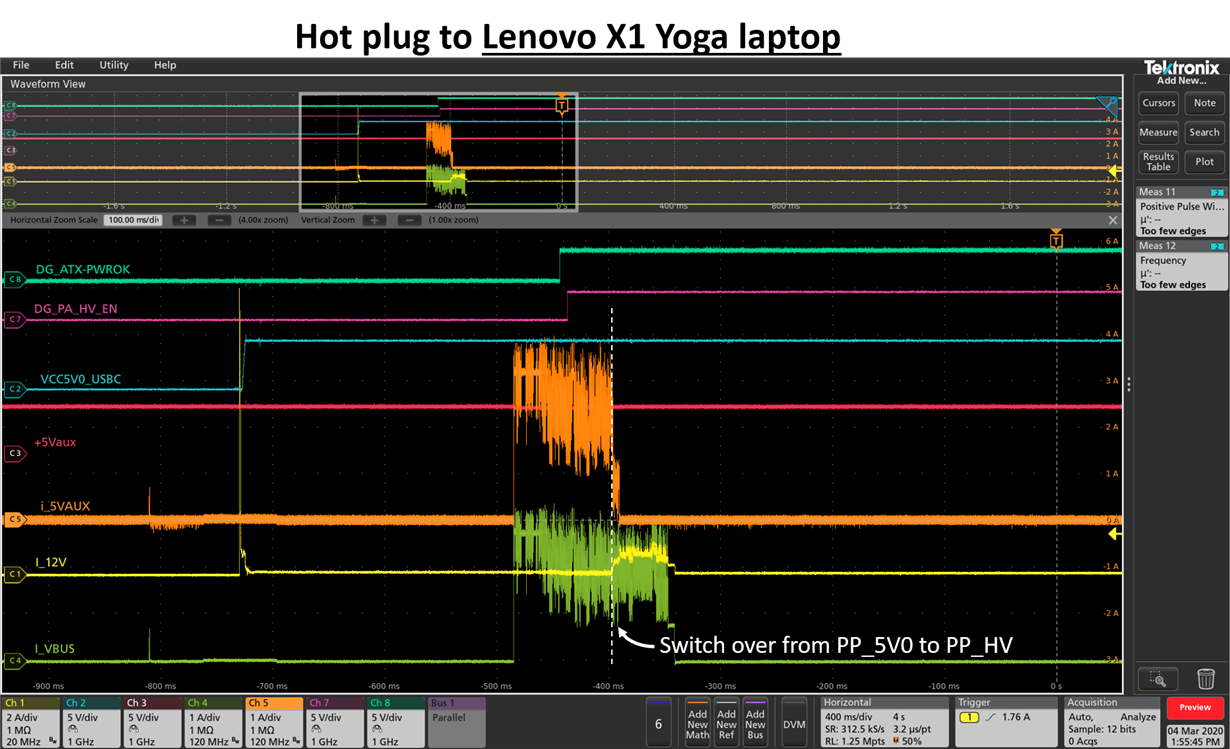Click the I_VBUS waveform label
Viewport: 1230px width, 749px height.
(x=55, y=649)
